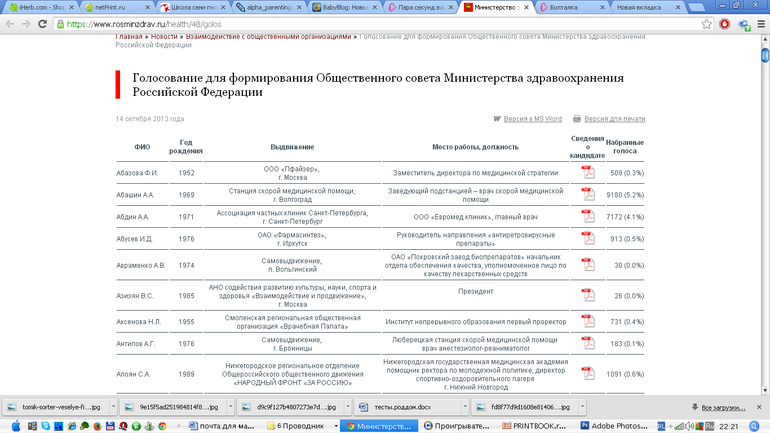Switch to Проигрыватель taskbar window

click(x=456, y=426)
